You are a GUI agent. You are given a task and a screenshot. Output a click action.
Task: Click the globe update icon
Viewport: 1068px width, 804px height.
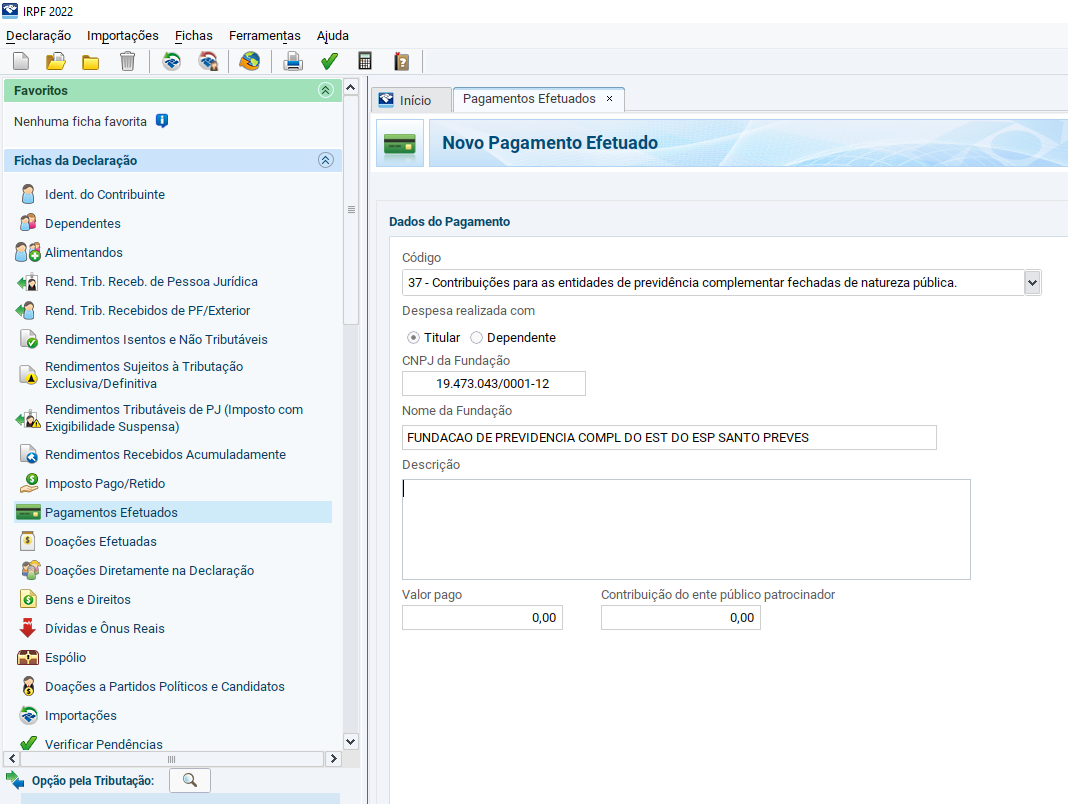[x=249, y=62]
